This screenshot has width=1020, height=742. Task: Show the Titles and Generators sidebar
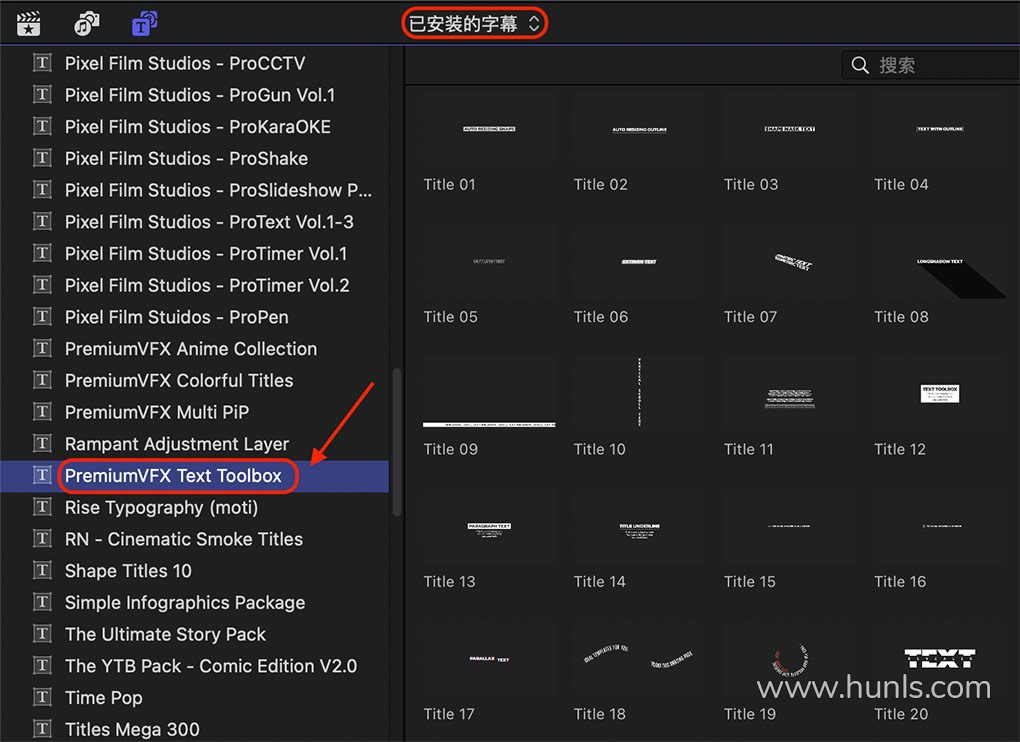coord(144,24)
